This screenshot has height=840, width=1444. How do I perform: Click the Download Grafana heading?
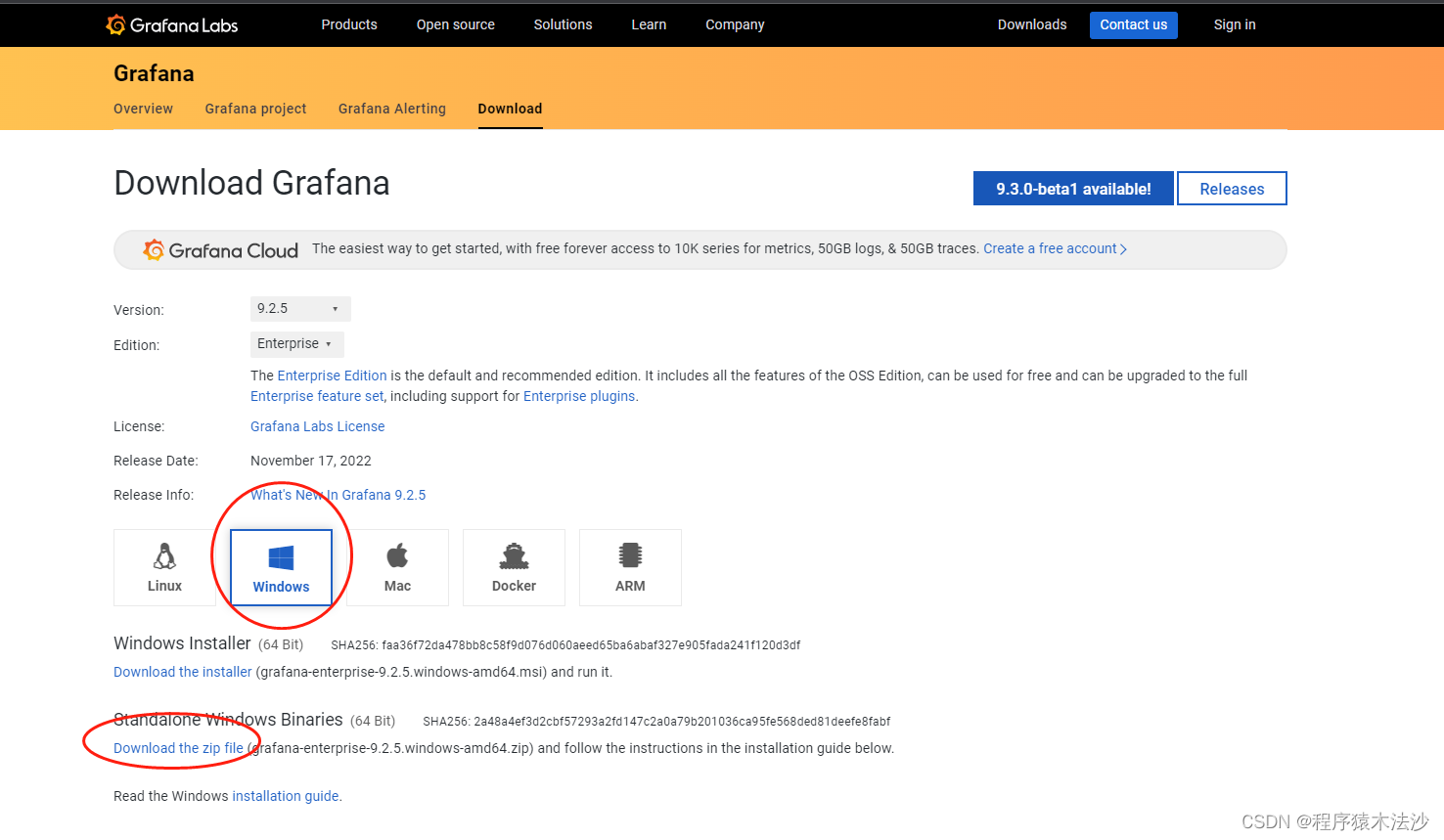click(x=251, y=183)
